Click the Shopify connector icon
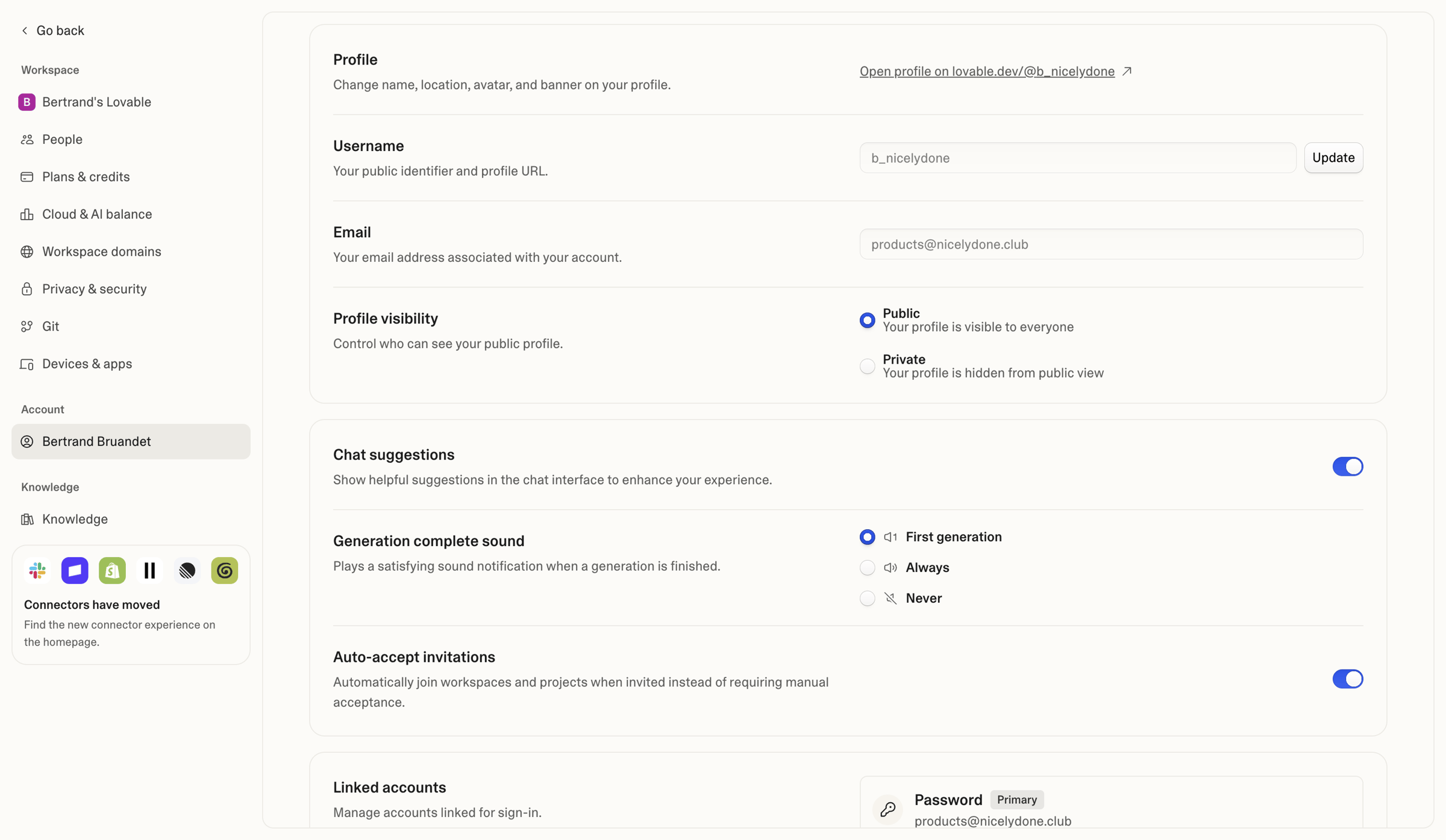Viewport: 1446px width, 840px height. click(x=112, y=570)
